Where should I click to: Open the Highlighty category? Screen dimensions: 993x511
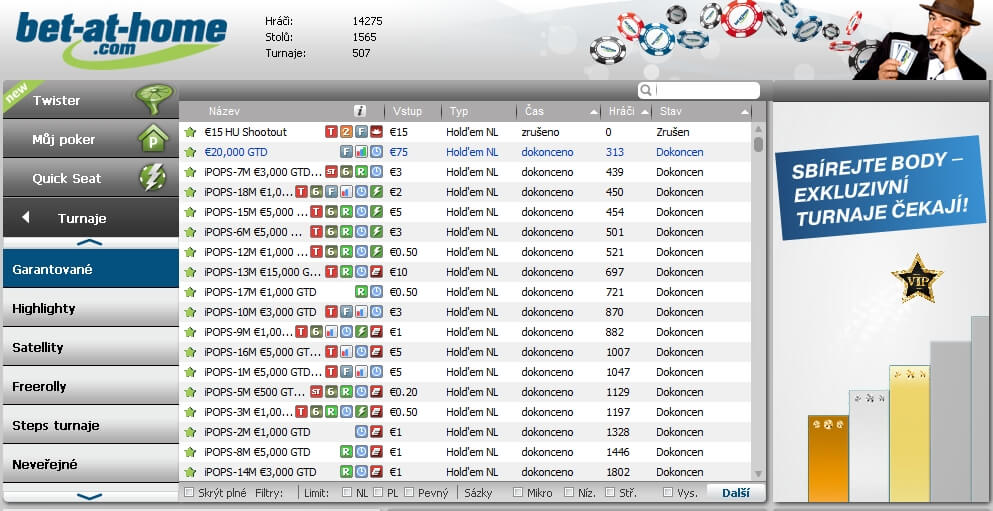click(91, 308)
